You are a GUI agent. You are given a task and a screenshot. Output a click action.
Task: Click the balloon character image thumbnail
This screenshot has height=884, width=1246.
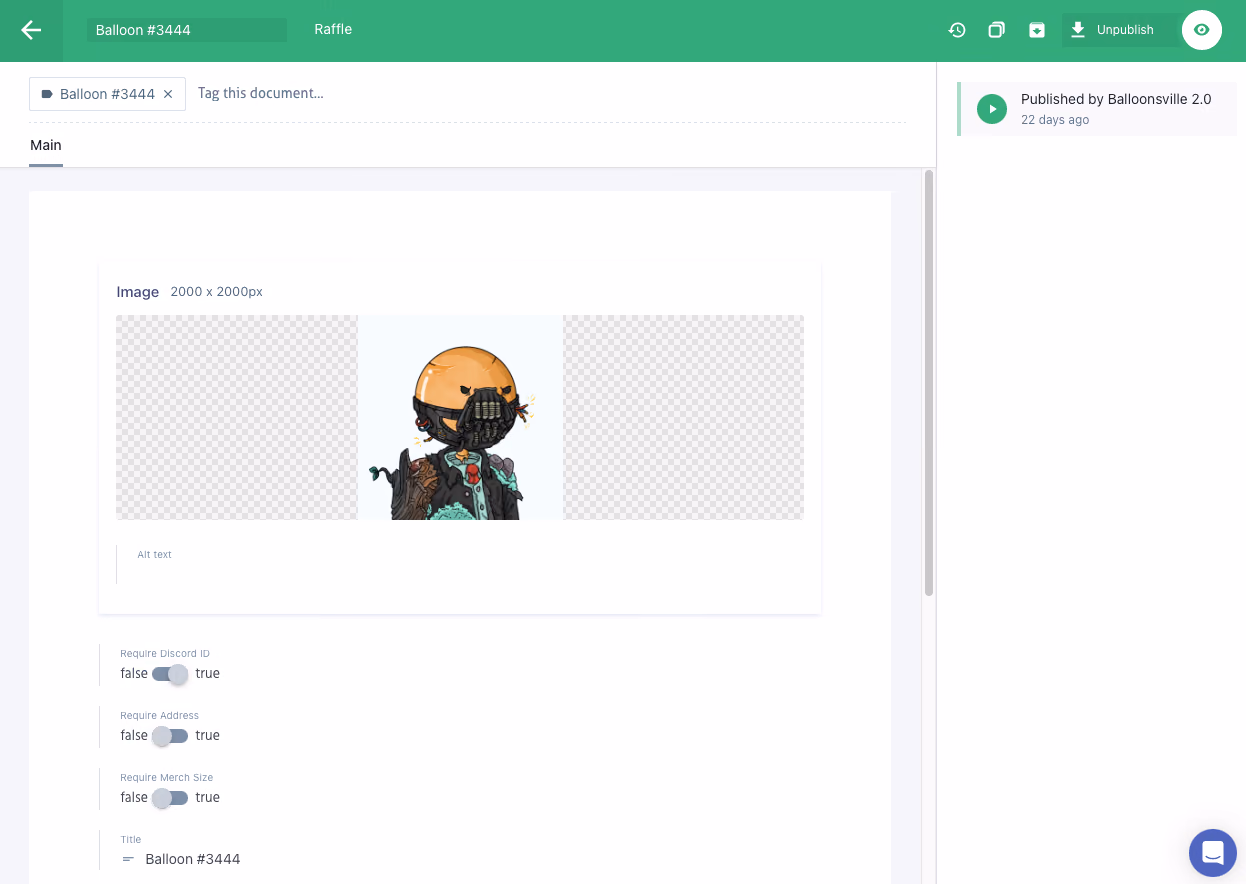tap(460, 417)
